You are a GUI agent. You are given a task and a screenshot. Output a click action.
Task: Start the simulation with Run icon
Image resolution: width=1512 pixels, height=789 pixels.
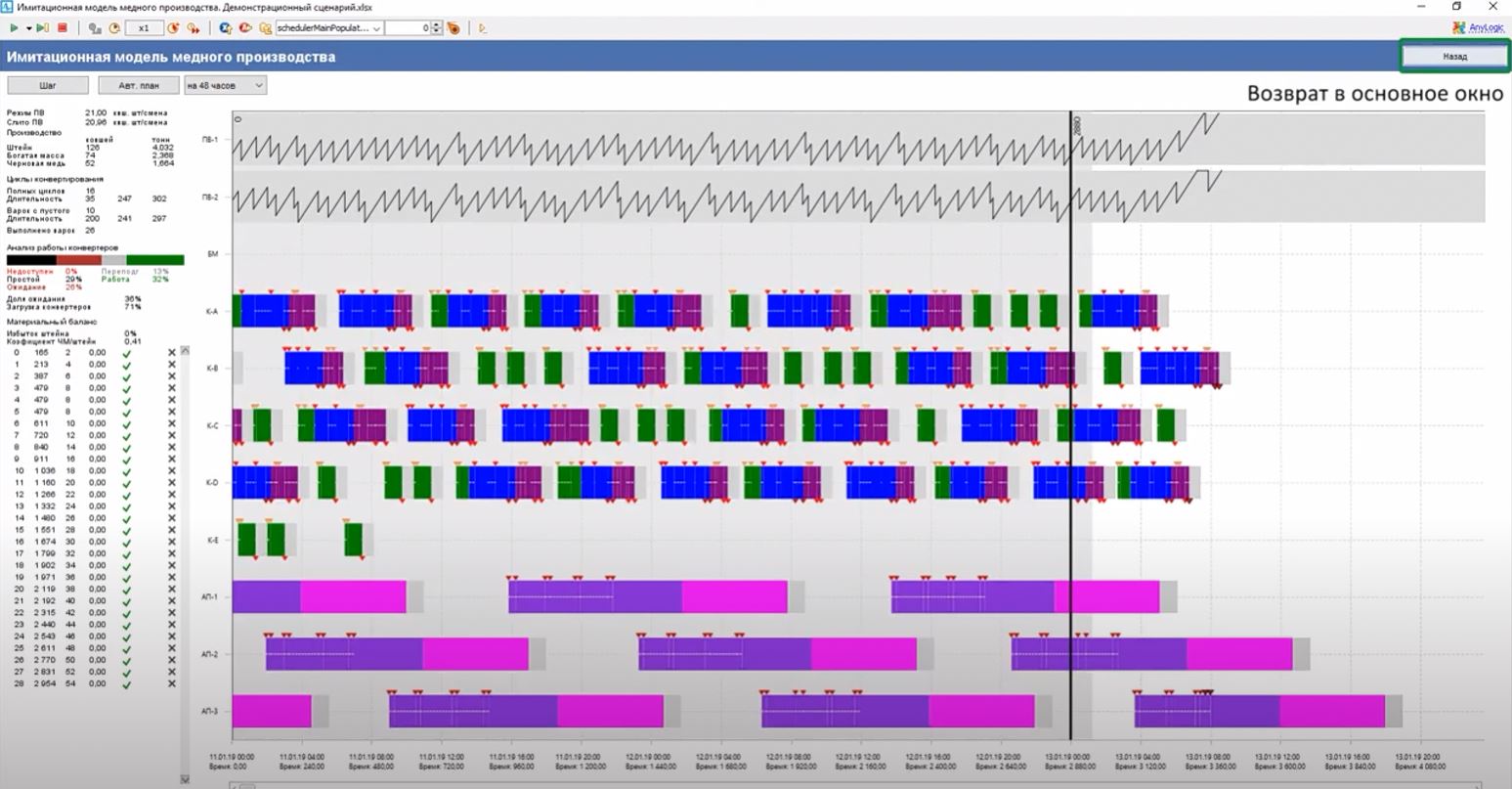(14, 28)
